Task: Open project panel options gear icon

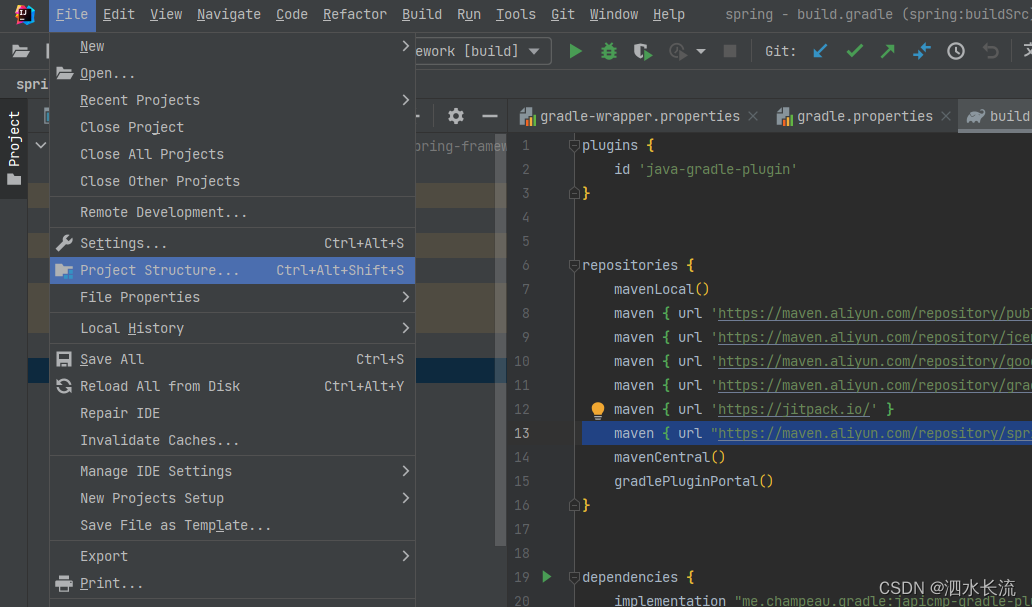Action: (455, 116)
